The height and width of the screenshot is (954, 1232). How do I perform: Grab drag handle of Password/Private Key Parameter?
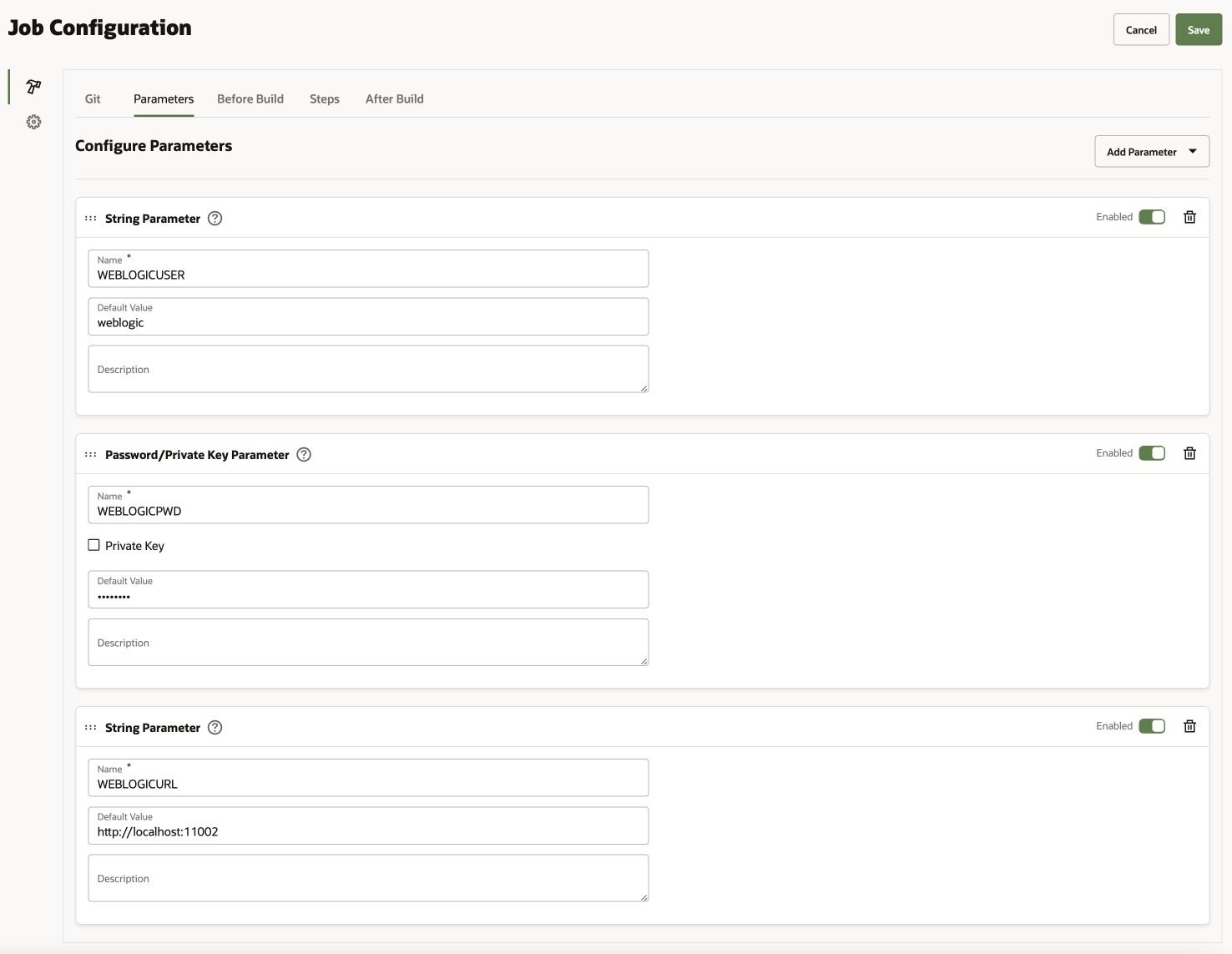pos(90,455)
